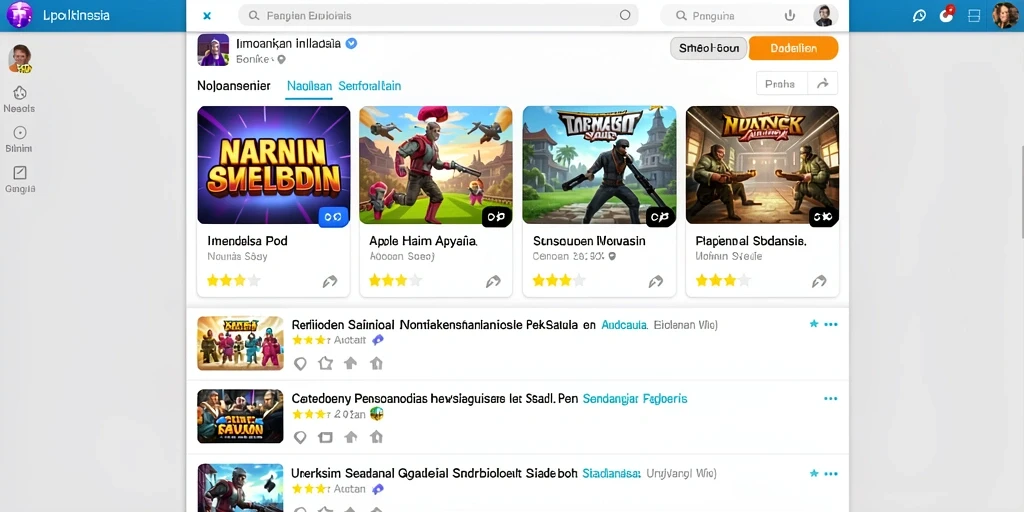
Task: Open the NARNIN SNELBDIN game thumbnail
Action: click(274, 165)
